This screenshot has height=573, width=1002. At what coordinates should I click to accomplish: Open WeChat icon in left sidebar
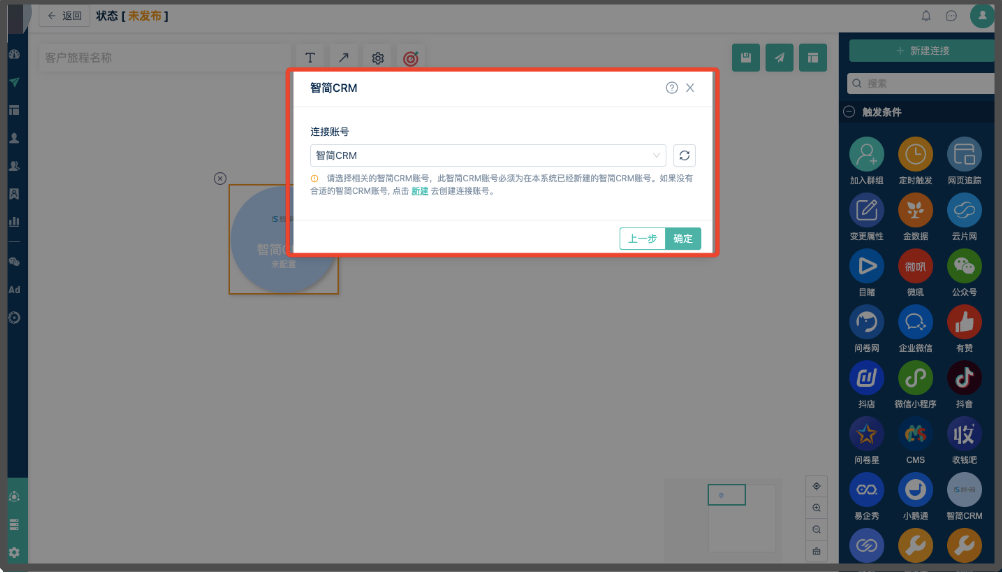(14, 262)
